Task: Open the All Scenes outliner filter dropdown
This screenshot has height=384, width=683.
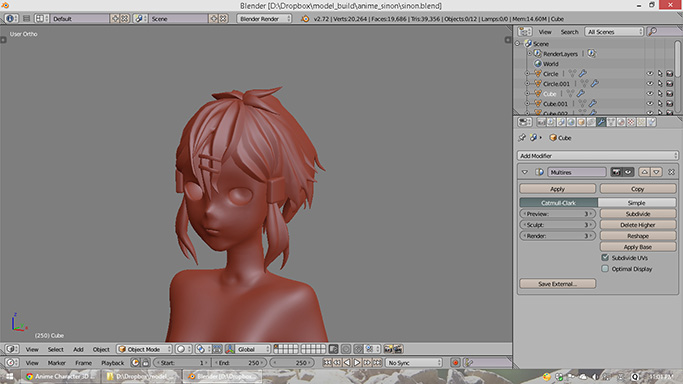Action: pos(614,32)
